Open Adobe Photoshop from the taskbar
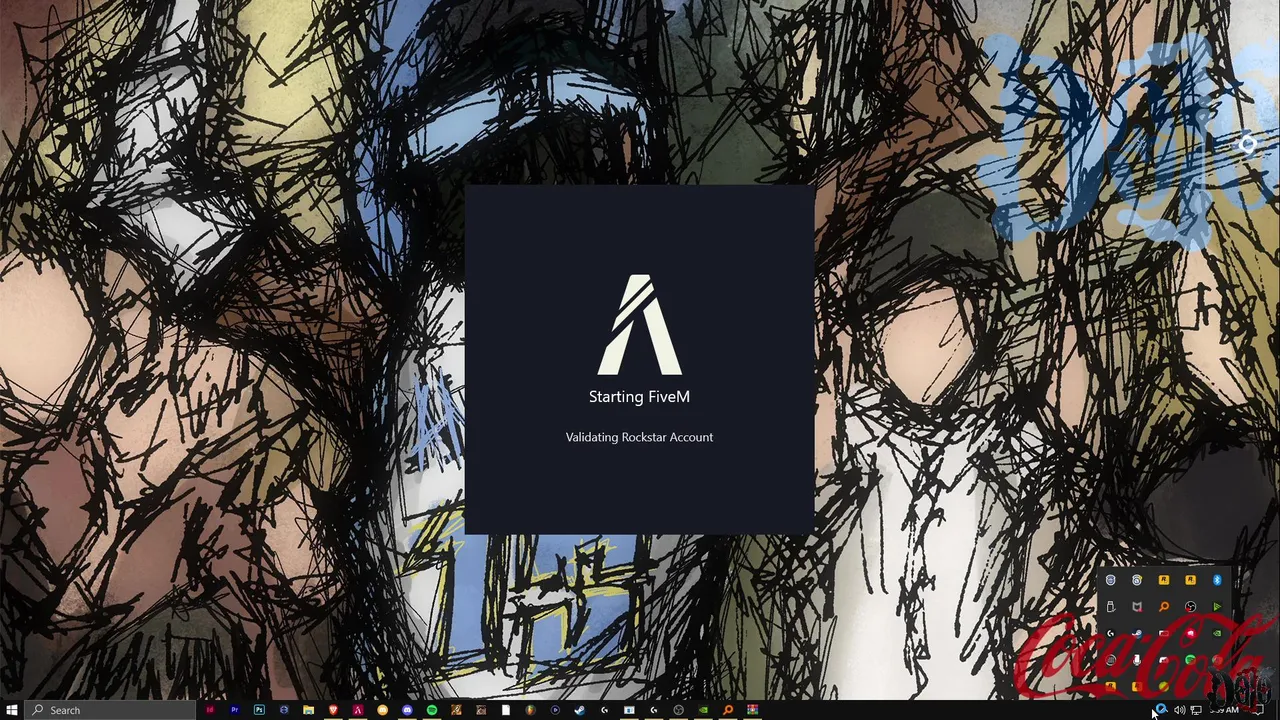1280x720 pixels. click(259, 710)
